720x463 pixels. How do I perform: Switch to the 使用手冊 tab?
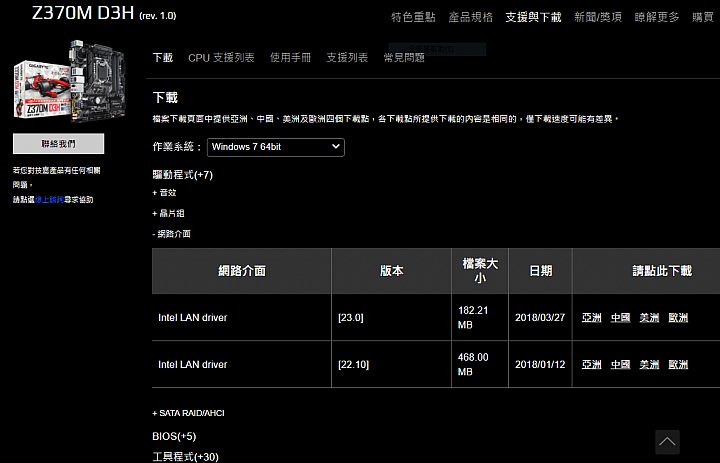pyautogui.click(x=290, y=58)
